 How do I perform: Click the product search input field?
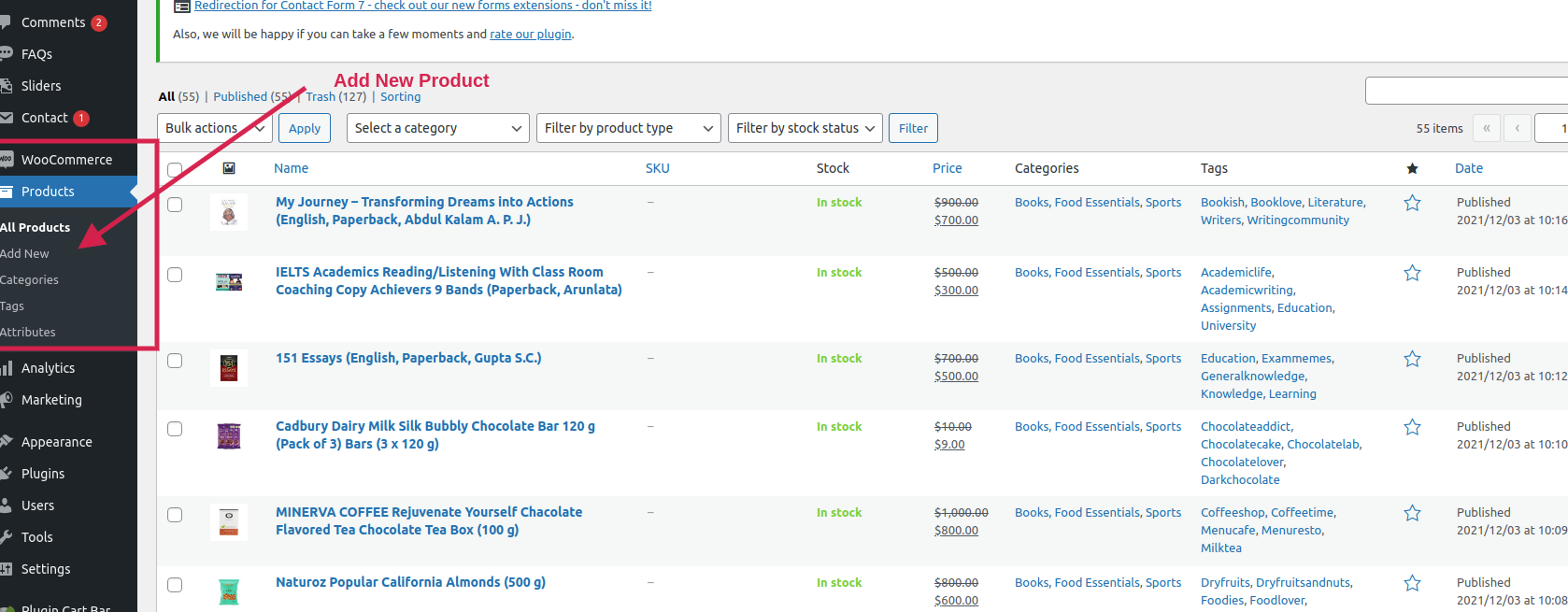pos(1466,91)
